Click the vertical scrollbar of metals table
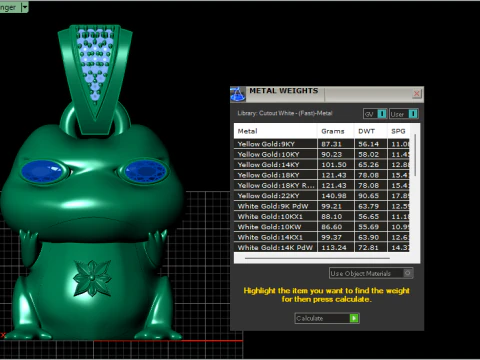The width and height of the screenshot is (480, 360). (415, 155)
